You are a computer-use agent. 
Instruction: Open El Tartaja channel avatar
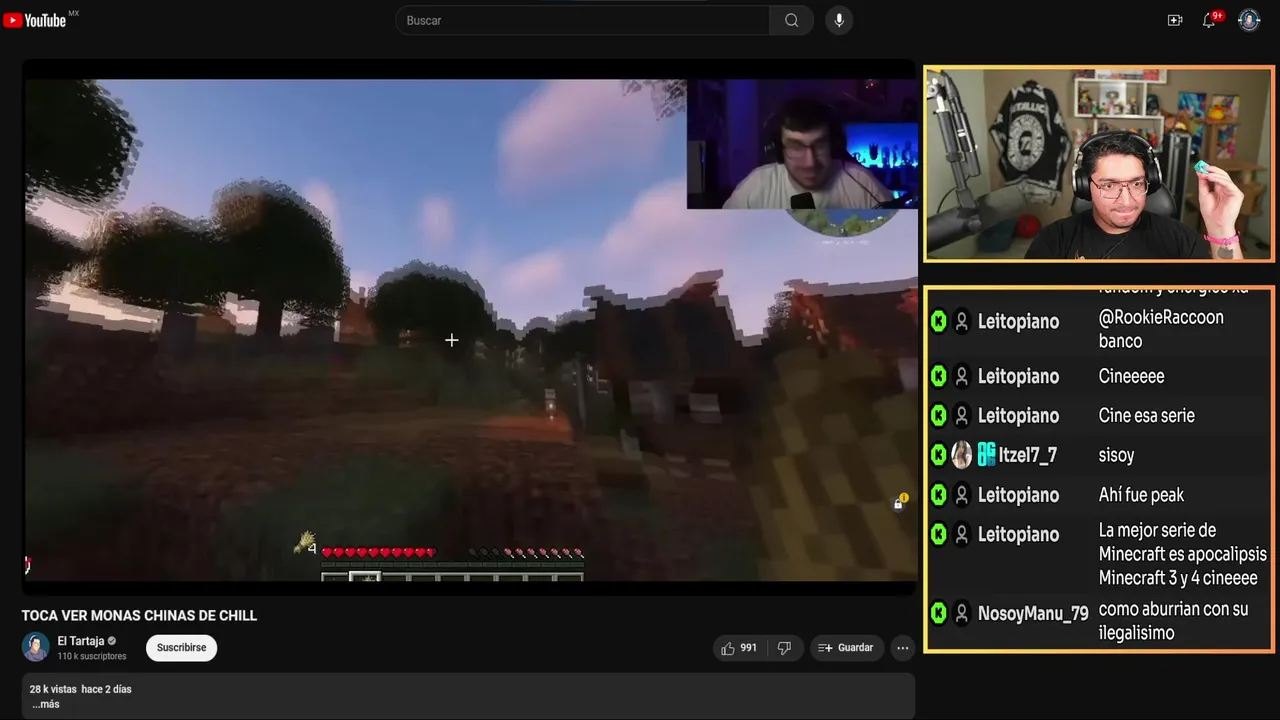pyautogui.click(x=36, y=647)
